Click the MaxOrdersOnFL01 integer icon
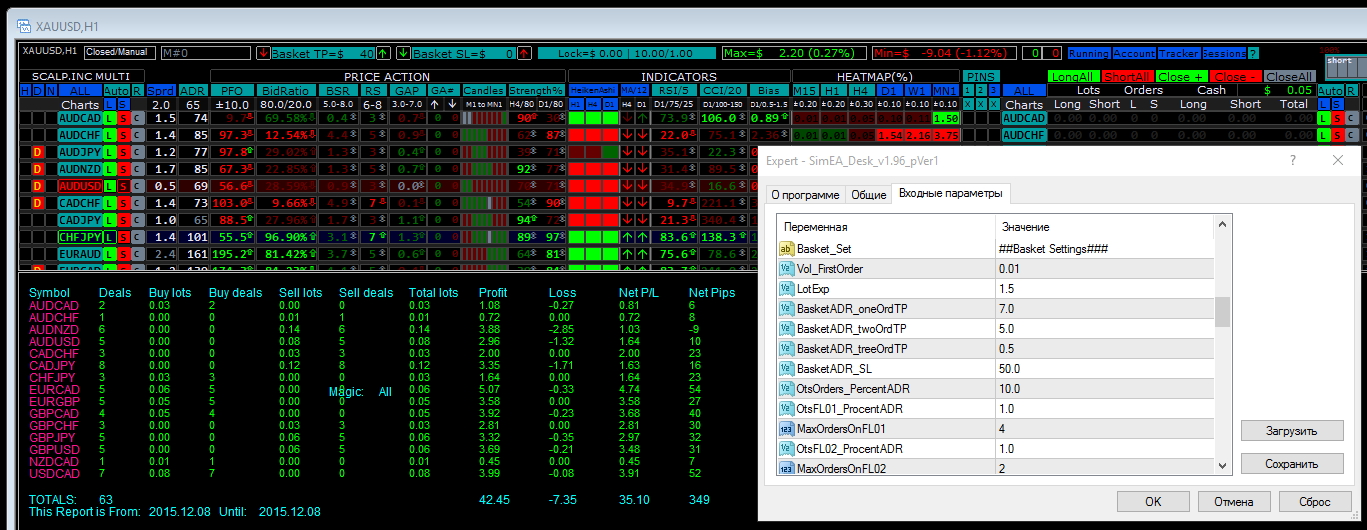Viewport: 1367px width, 530px height. (787, 429)
